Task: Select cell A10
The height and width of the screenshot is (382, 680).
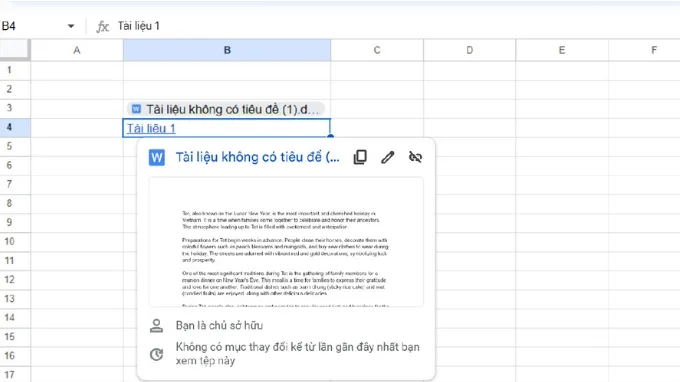Action: tap(77, 242)
